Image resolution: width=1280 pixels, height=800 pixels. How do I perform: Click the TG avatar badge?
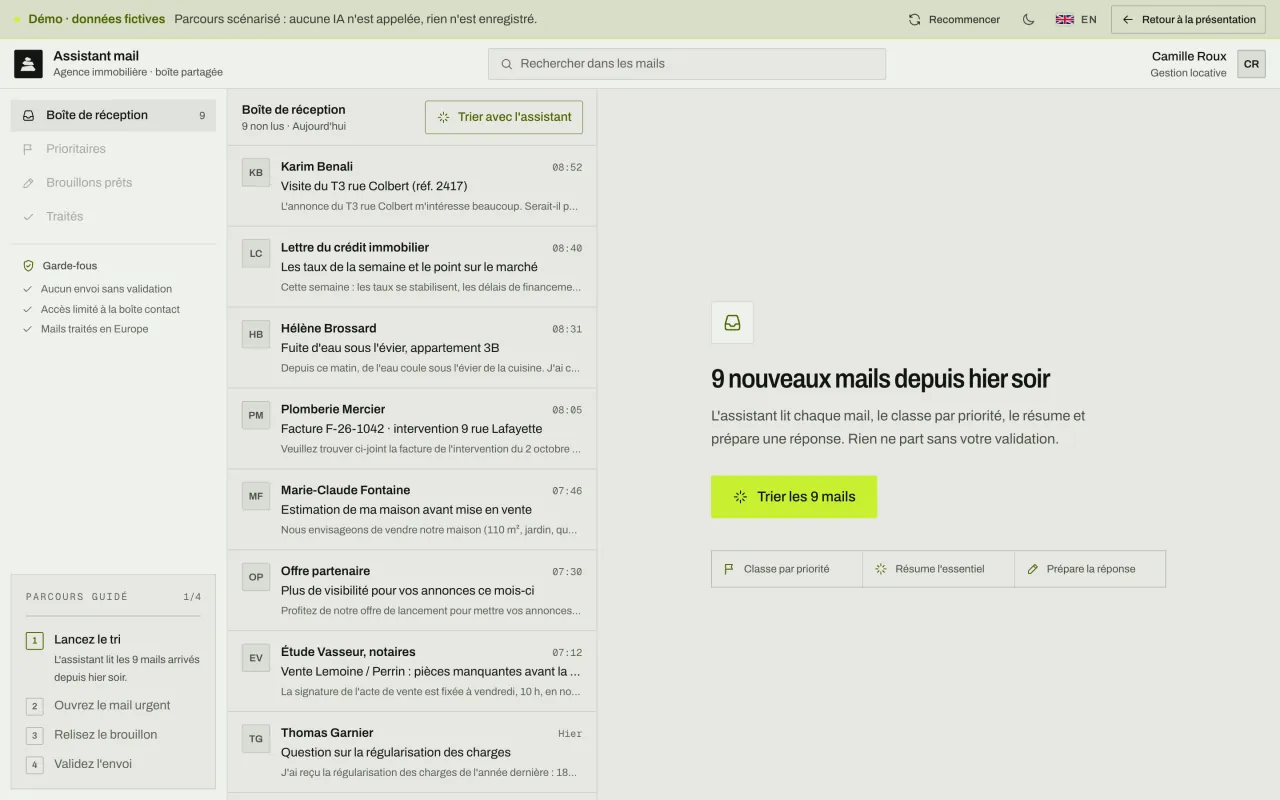(x=256, y=739)
